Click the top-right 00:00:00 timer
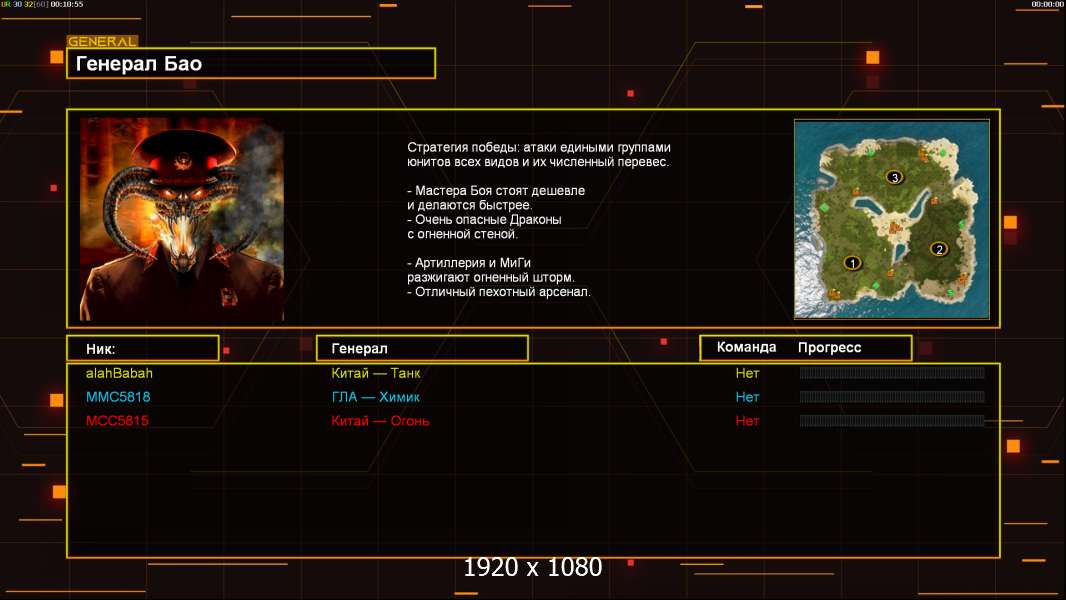Screen dimensions: 1066x600 pyautogui.click(x=1048, y=4)
